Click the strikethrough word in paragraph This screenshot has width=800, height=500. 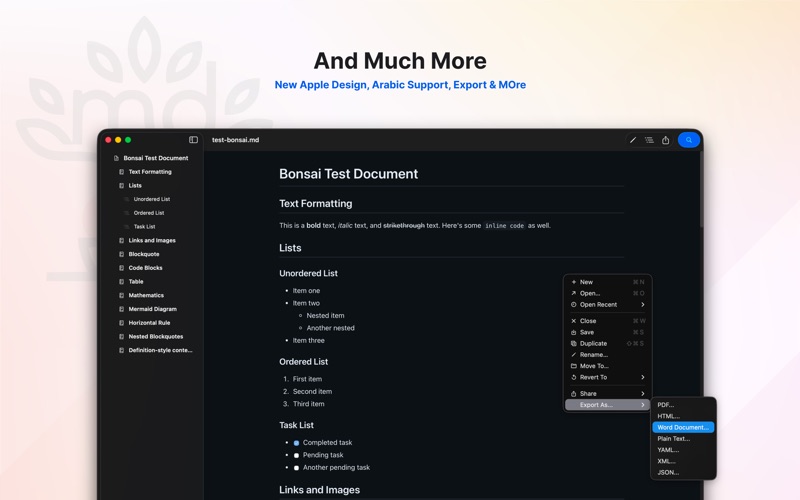click(x=404, y=226)
